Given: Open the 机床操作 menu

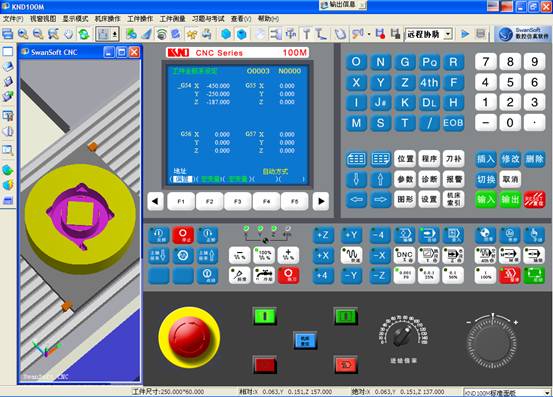Looking at the screenshot, I should pyautogui.click(x=107, y=19).
